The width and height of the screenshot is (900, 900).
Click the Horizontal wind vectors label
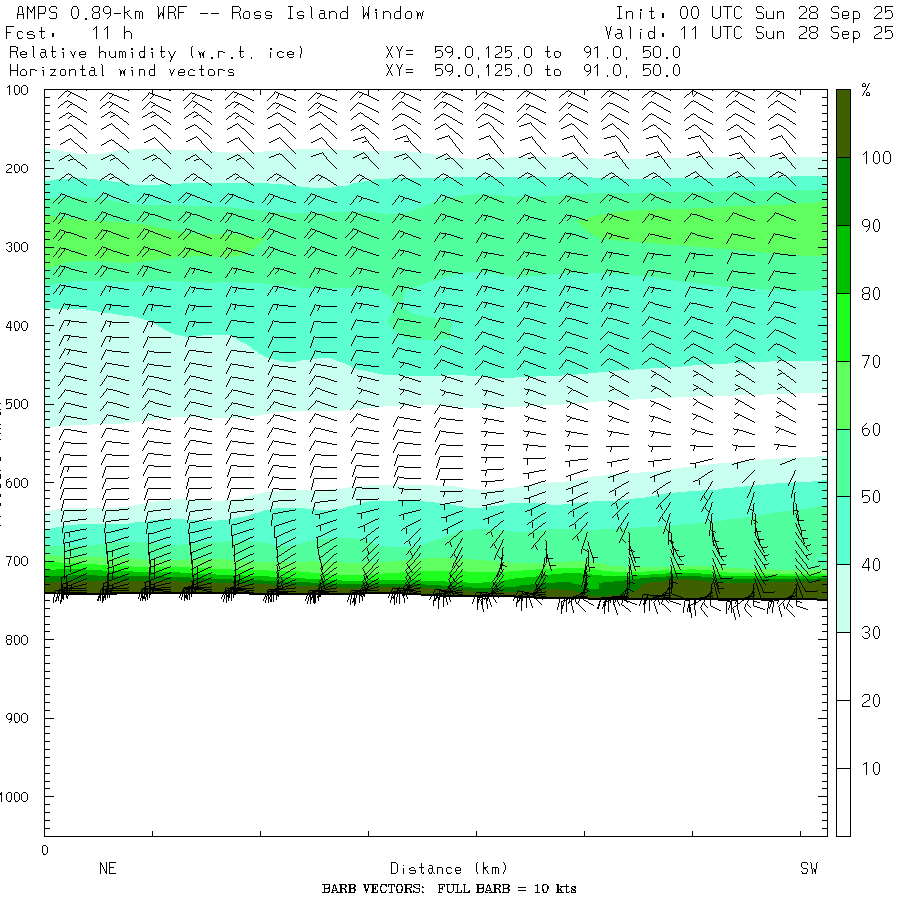pos(122,71)
